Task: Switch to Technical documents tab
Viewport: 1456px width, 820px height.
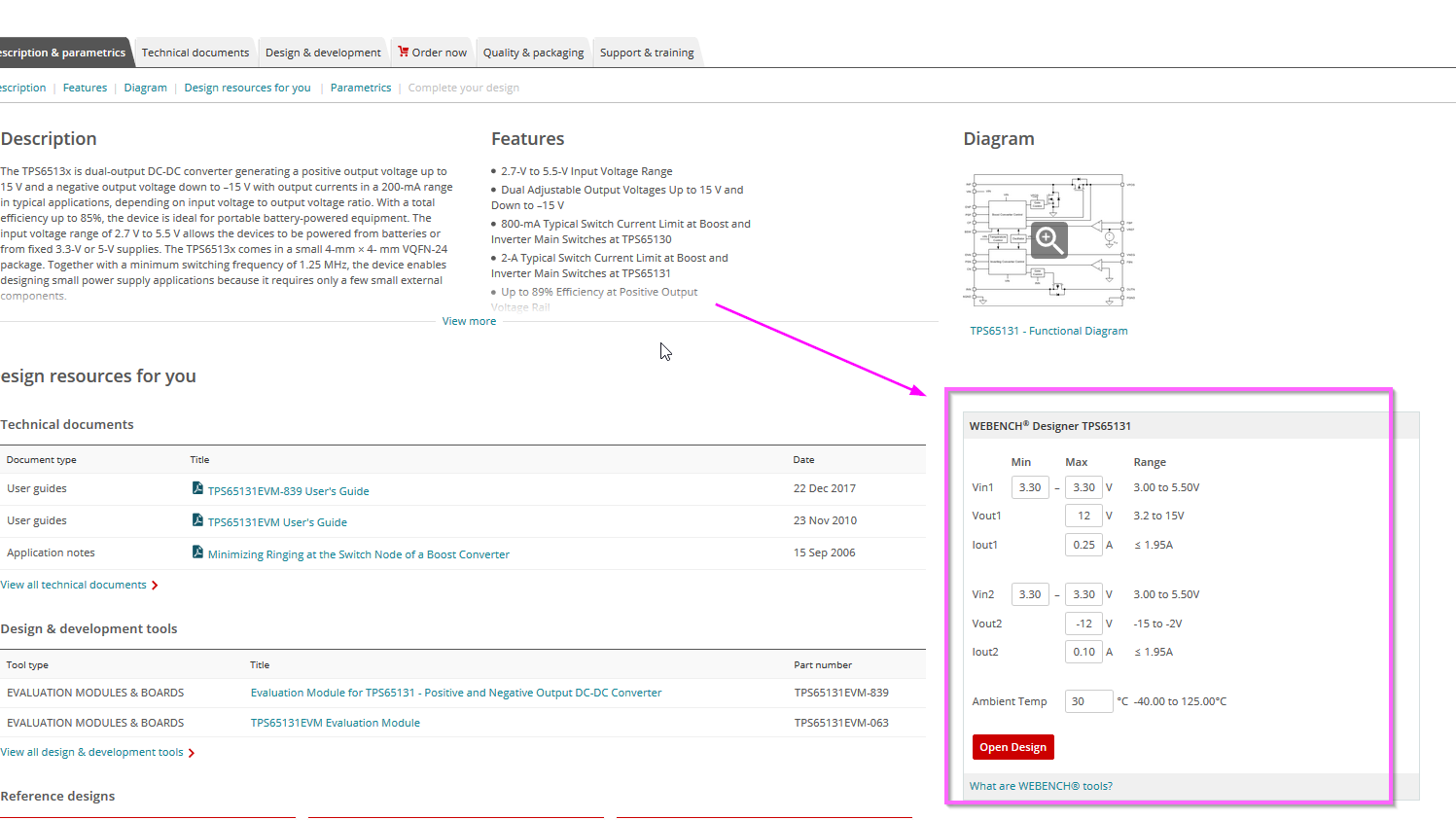Action: coord(195,53)
